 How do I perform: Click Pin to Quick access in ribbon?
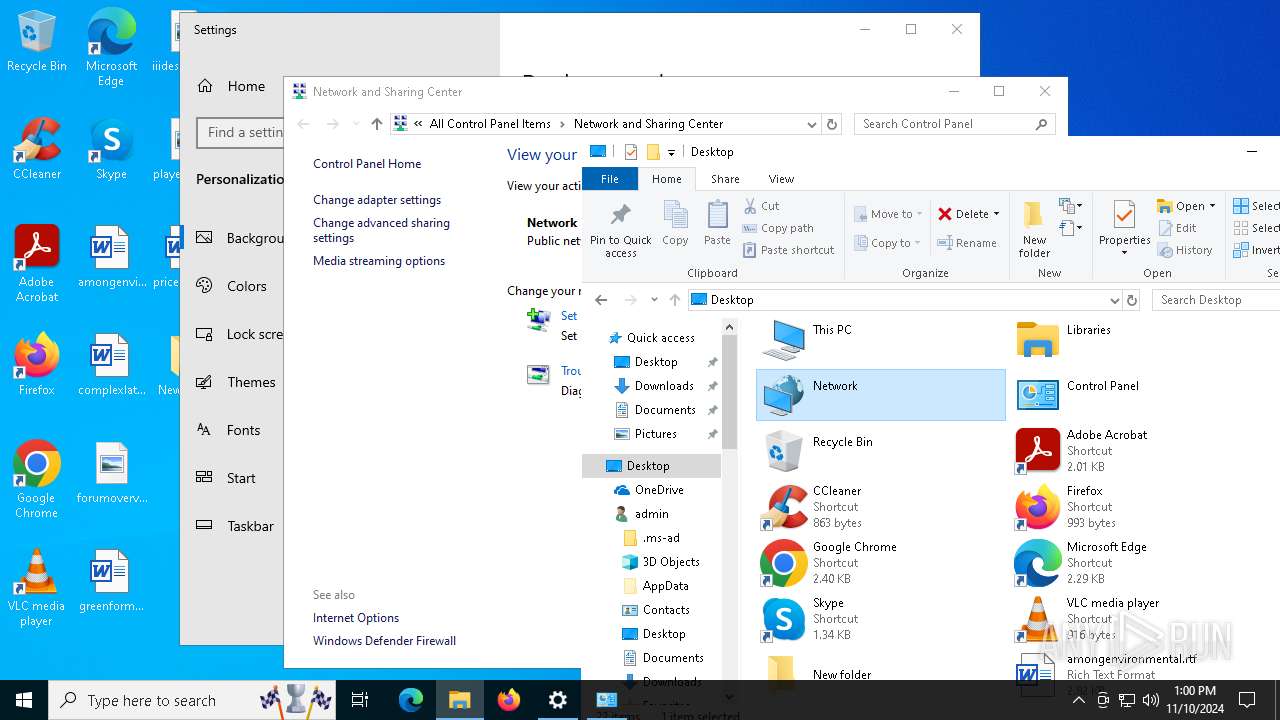pyautogui.click(x=620, y=230)
